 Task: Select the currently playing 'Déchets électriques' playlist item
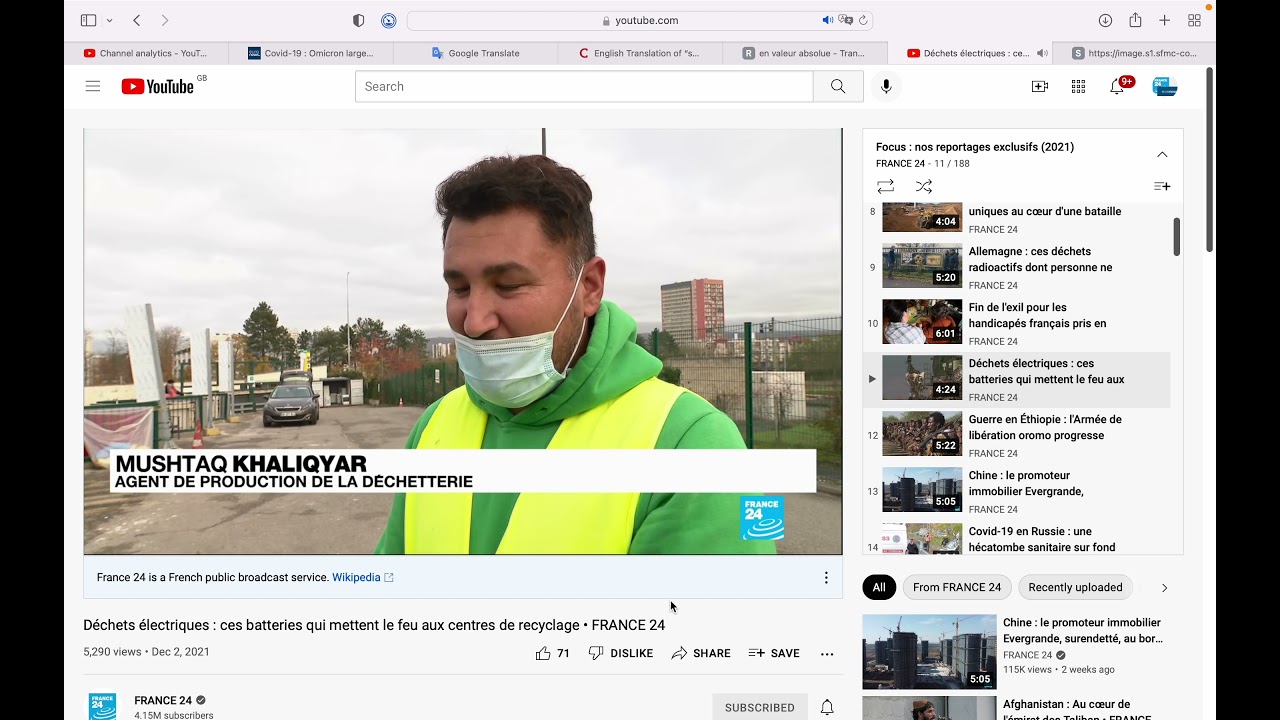[1016, 379]
